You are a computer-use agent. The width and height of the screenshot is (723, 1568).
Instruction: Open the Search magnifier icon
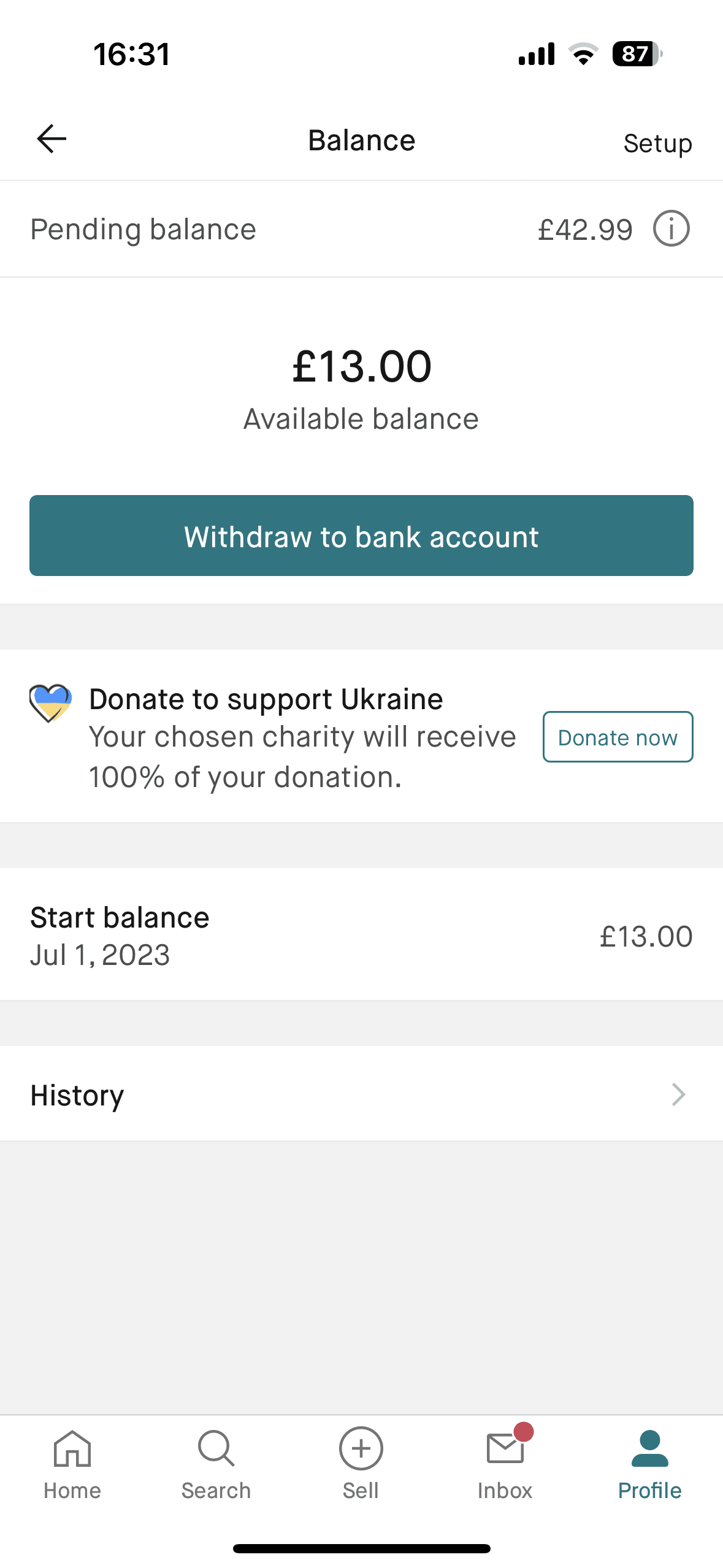click(x=216, y=1449)
